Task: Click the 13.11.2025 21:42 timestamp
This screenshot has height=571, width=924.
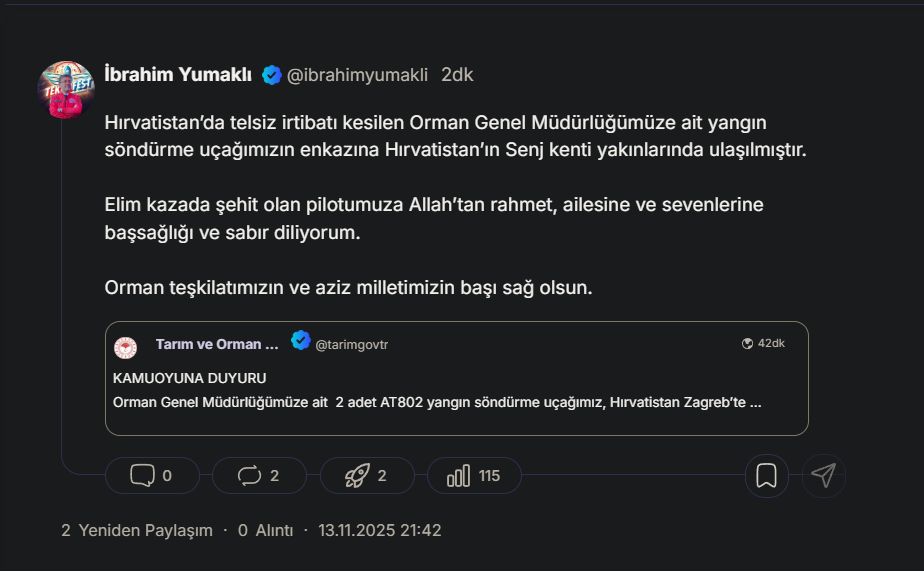Action: [379, 530]
